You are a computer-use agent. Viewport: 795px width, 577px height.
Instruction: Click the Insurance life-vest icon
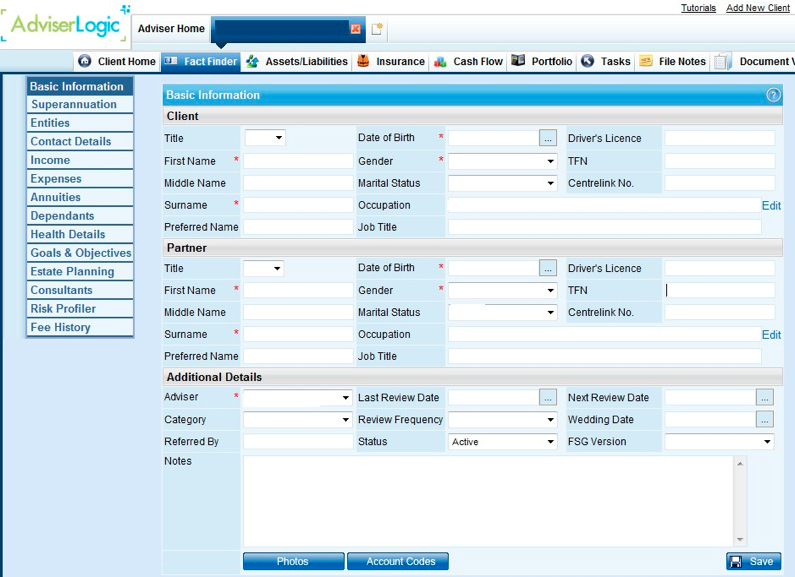pyautogui.click(x=363, y=61)
